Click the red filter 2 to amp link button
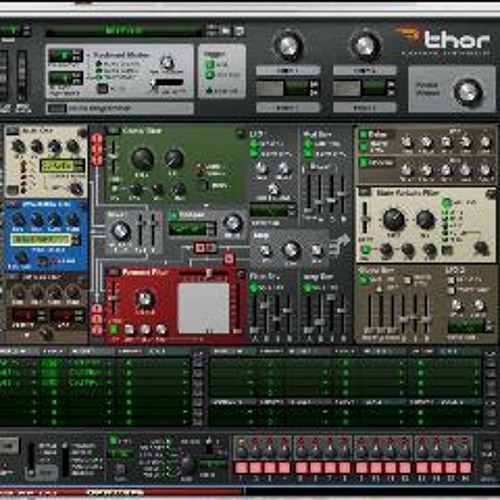Viewport: 500px width, 500px height. click(229, 259)
